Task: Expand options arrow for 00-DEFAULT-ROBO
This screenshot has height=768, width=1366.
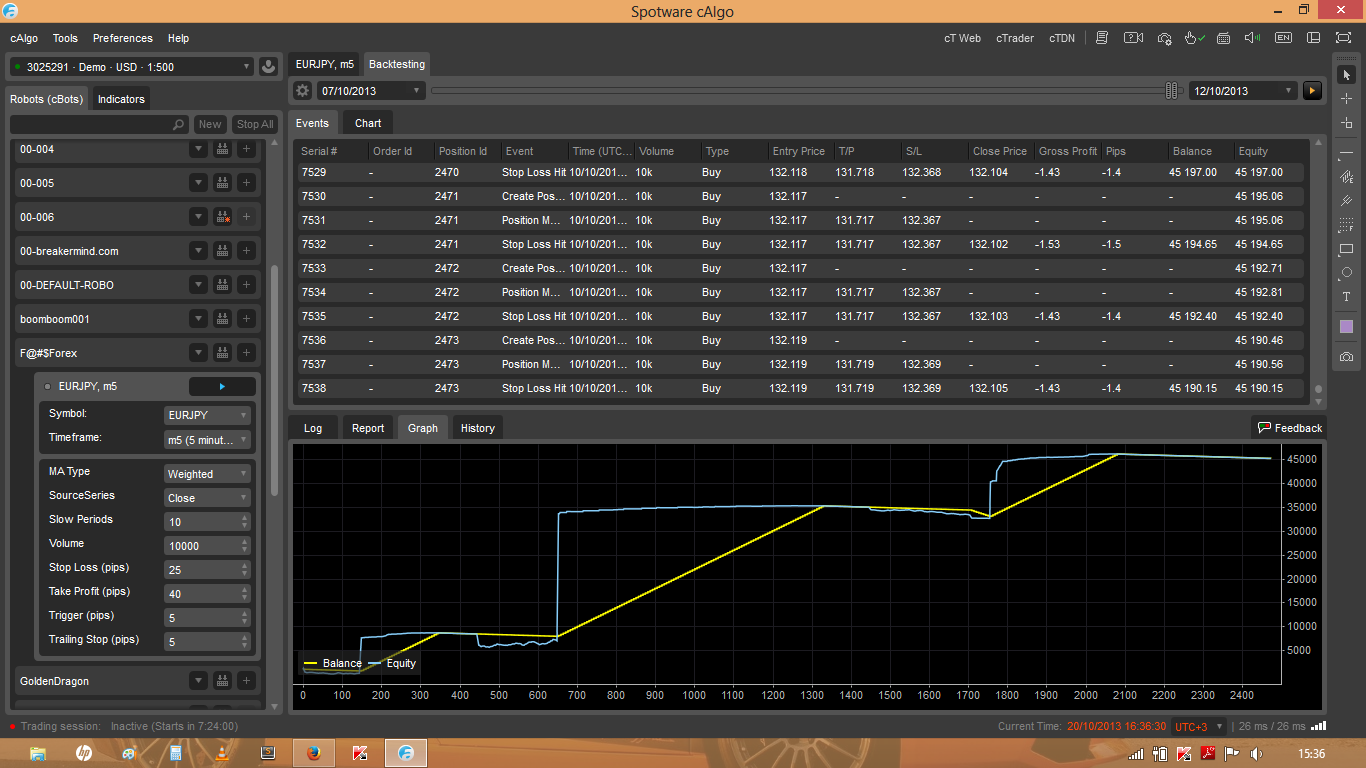Action: pos(198,286)
